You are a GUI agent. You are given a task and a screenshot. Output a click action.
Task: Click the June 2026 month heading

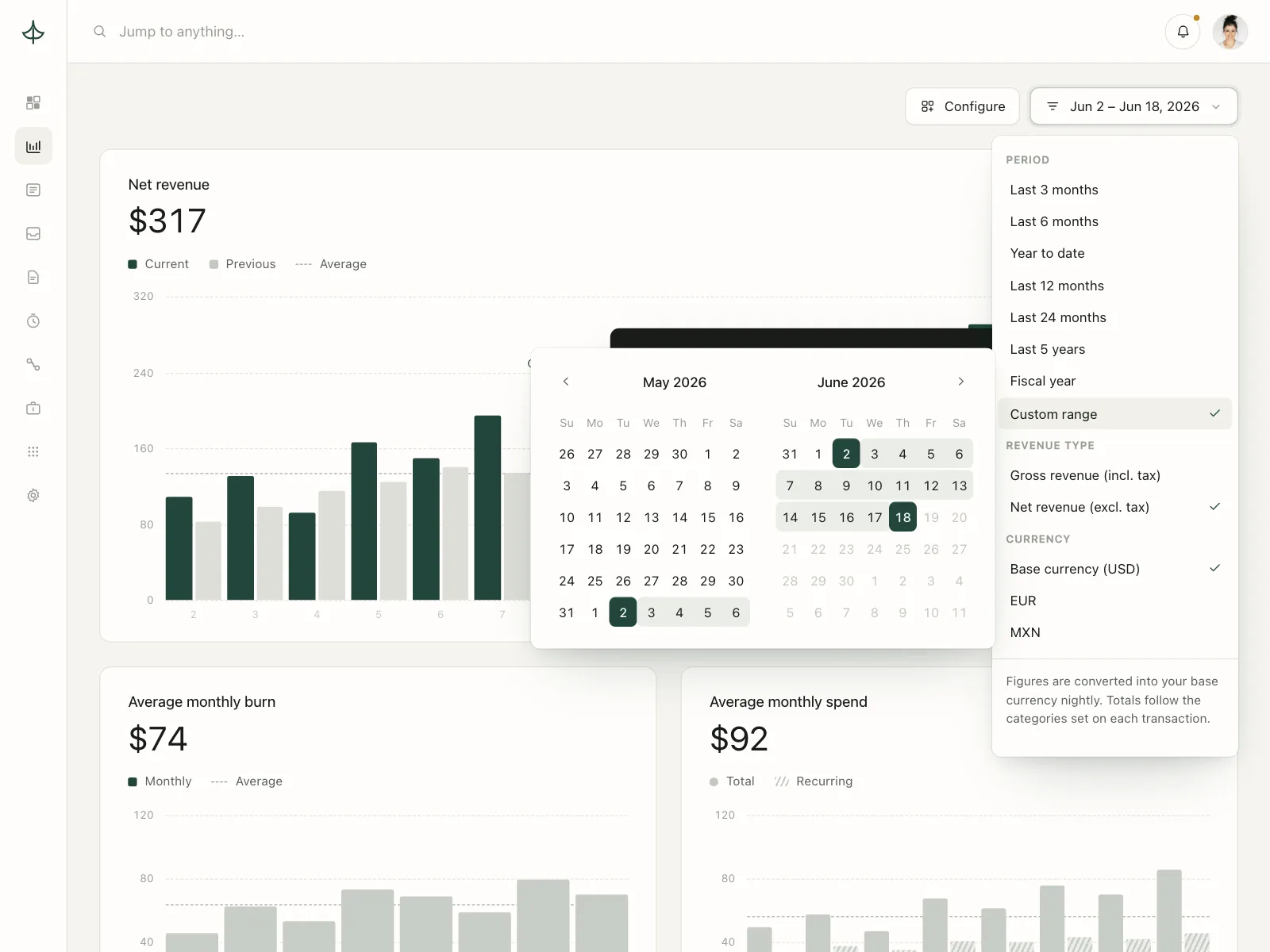click(852, 382)
